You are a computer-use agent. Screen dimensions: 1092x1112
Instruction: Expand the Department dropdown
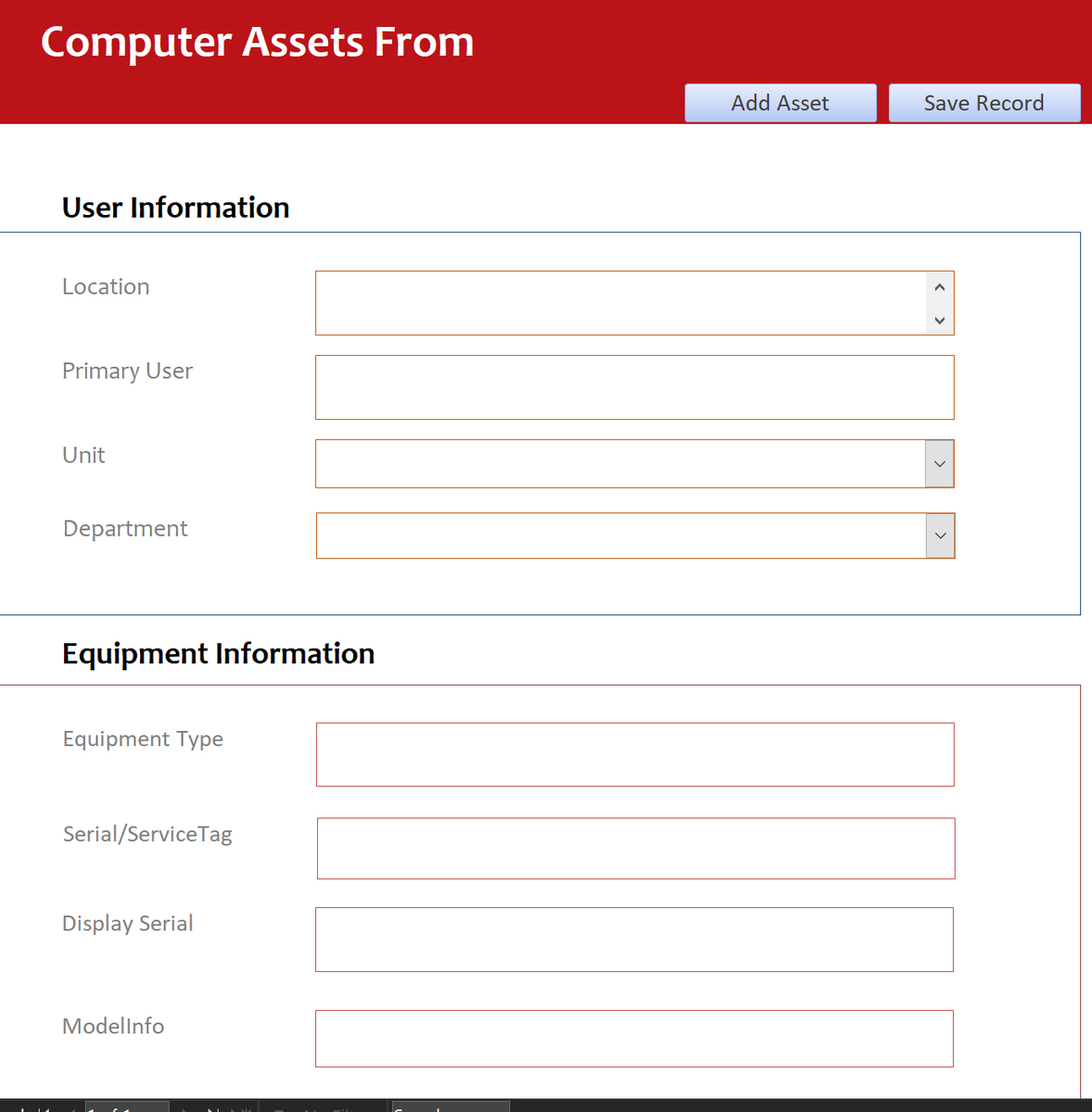(x=939, y=536)
